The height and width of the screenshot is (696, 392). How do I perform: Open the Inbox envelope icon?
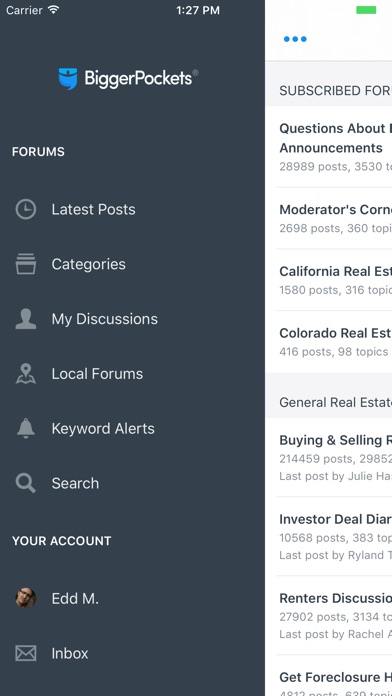(x=26, y=653)
